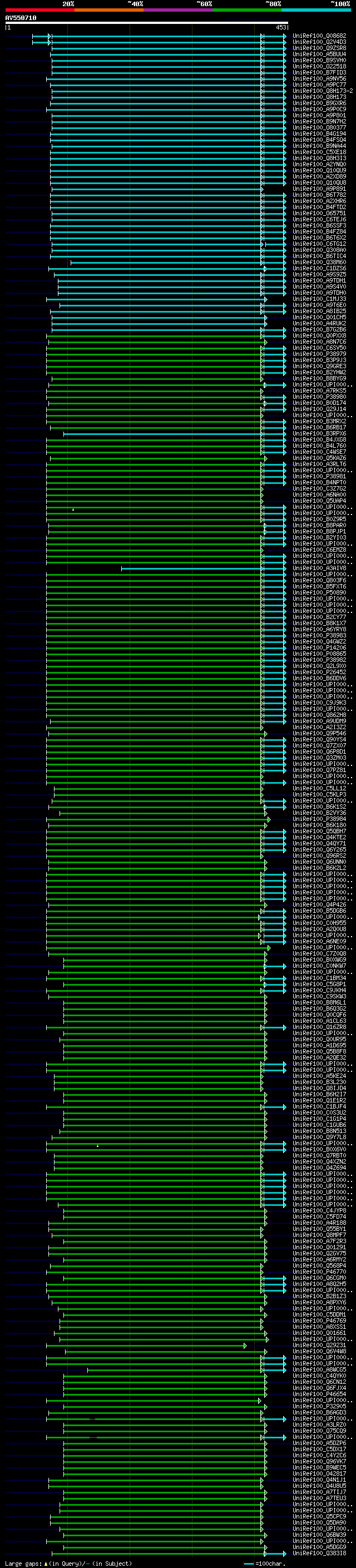The width and height of the screenshot is (356, 1568).
Task: Choose hit UniRef100_O65751
Action: click(x=319, y=214)
